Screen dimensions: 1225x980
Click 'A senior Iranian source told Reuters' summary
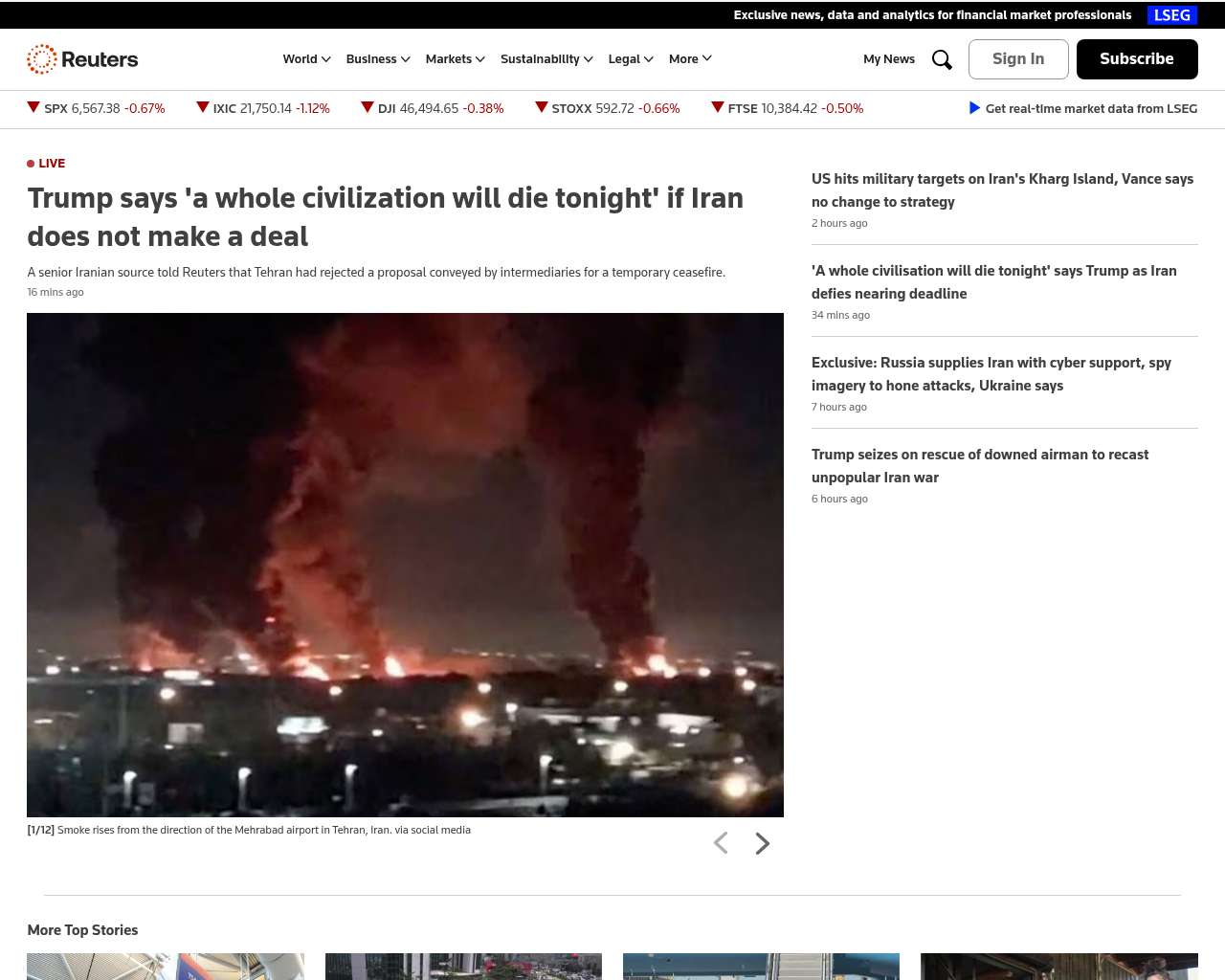(x=376, y=273)
